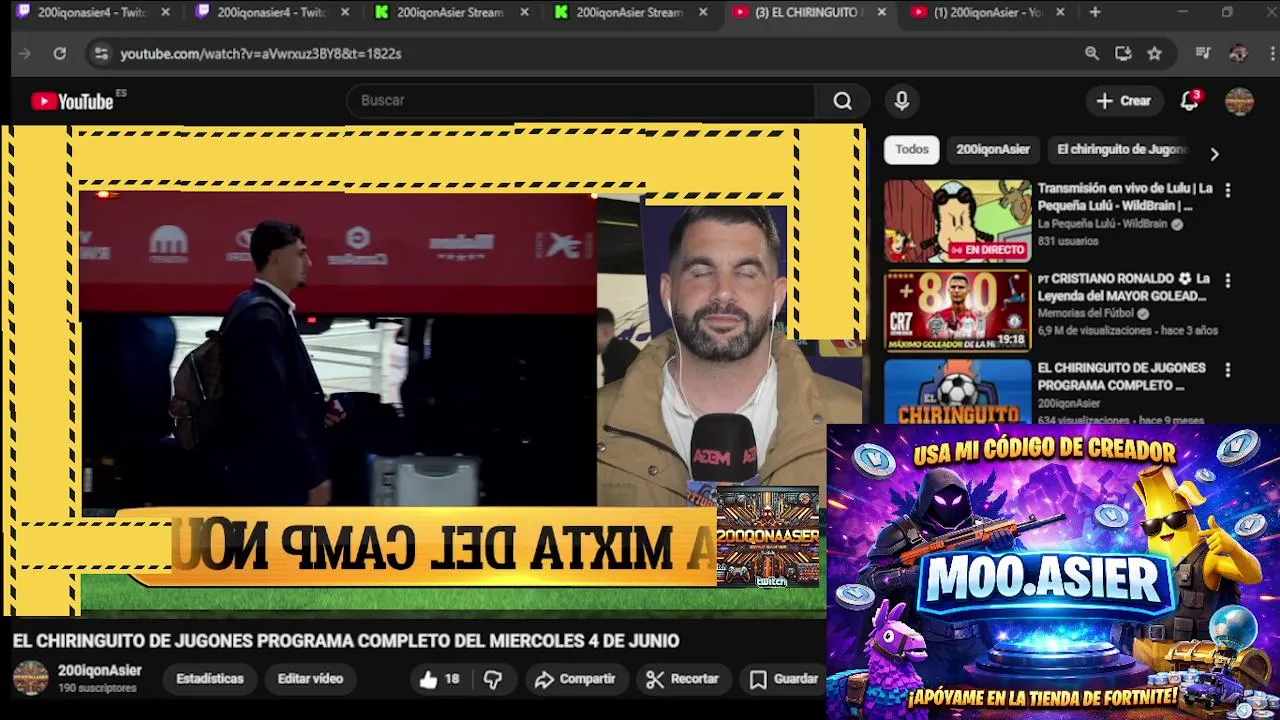Open title 'CRISTIANO RONALDO La Leyenda del MAYOR GOLEADOR'
The height and width of the screenshot is (720, 1280).
(1124, 288)
